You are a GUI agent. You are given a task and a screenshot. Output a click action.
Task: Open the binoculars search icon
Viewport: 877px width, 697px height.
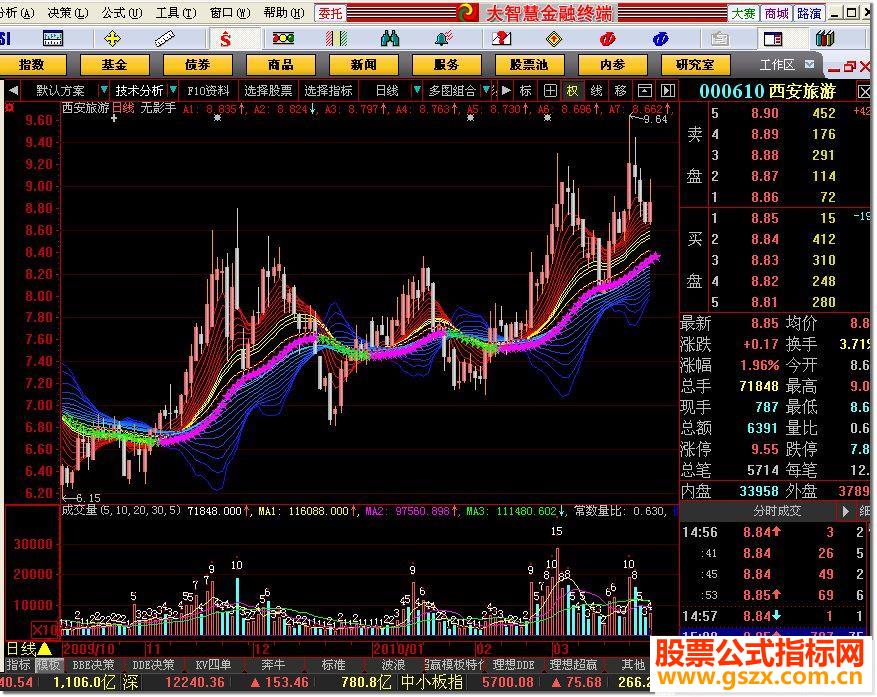[x=389, y=38]
